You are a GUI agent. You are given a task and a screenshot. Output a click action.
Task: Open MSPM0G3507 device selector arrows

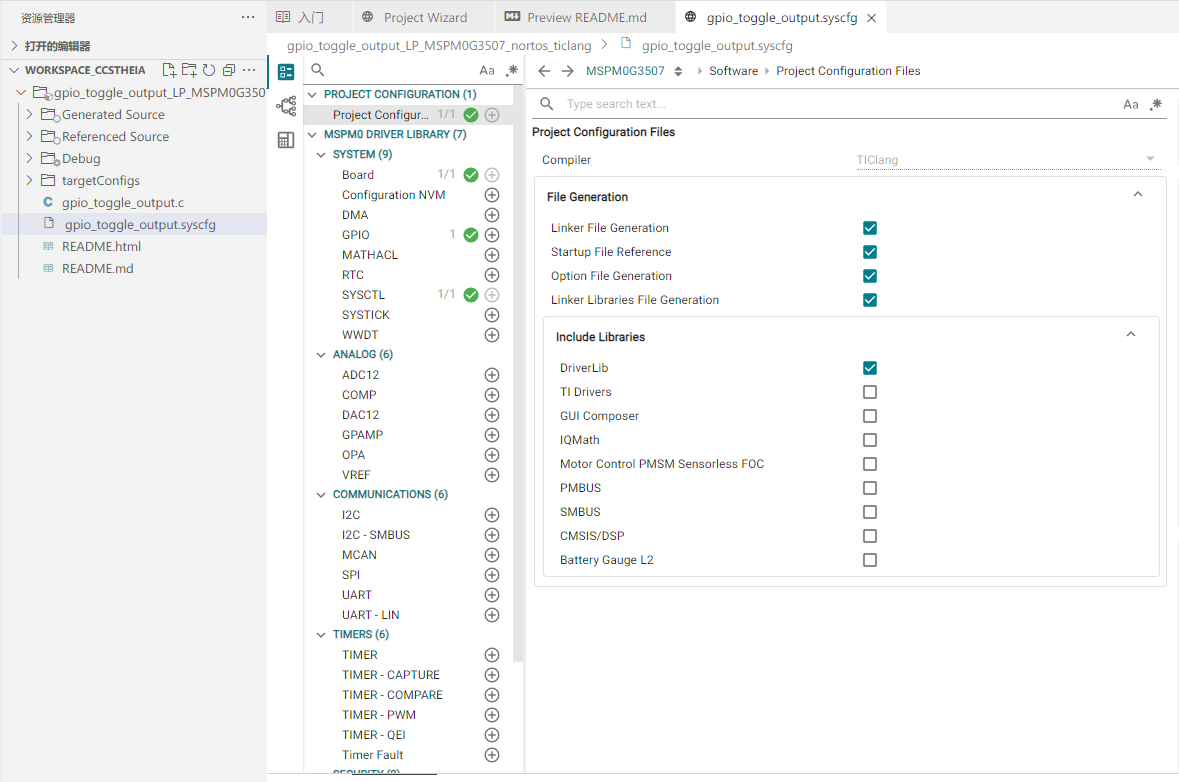[677, 71]
